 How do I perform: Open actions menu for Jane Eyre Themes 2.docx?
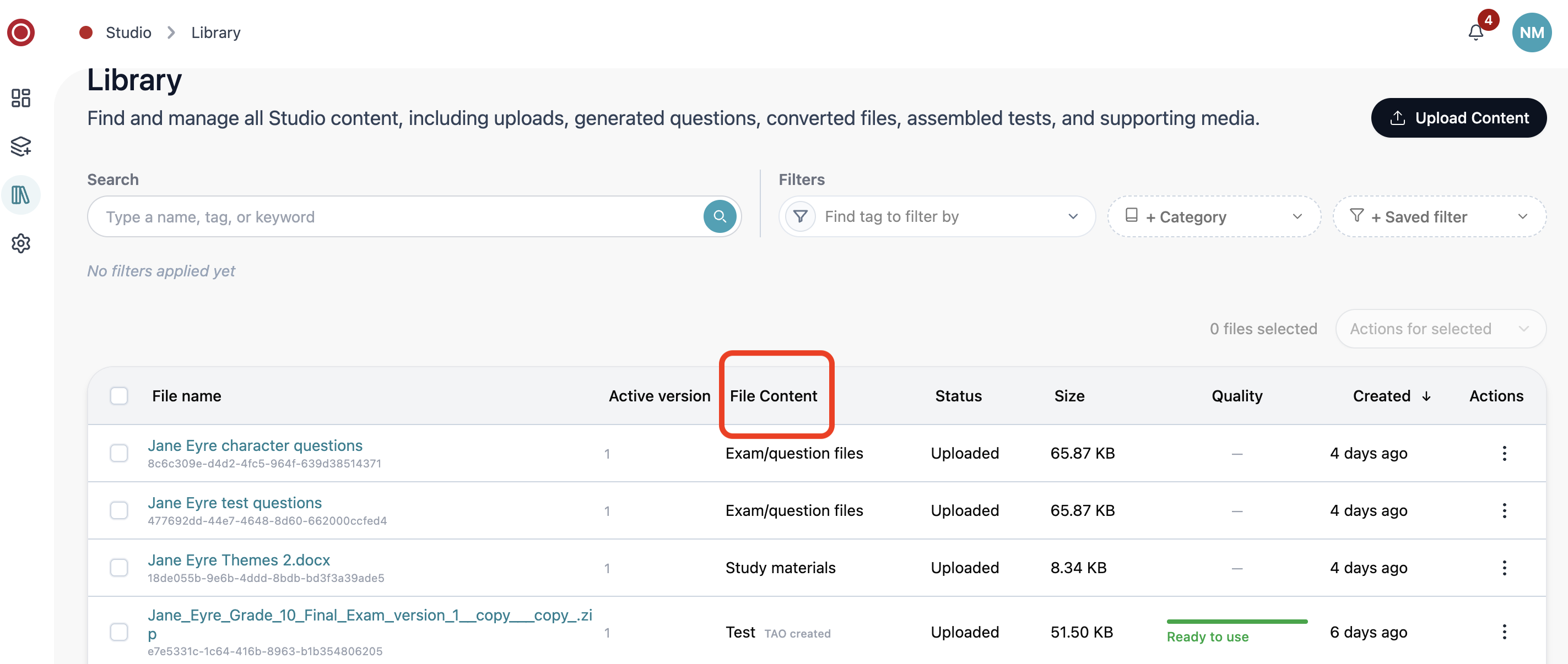pyautogui.click(x=1504, y=568)
